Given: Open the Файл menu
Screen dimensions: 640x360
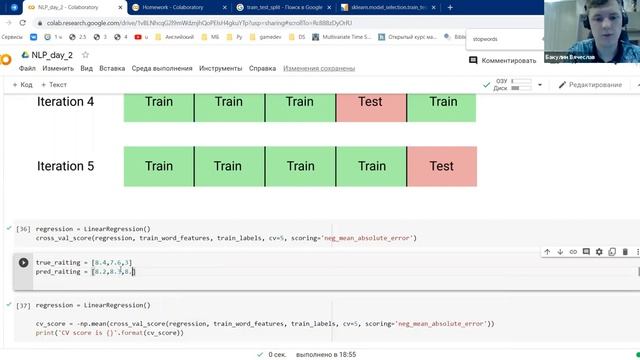Looking at the screenshot, I should pyautogui.click(x=27, y=68).
